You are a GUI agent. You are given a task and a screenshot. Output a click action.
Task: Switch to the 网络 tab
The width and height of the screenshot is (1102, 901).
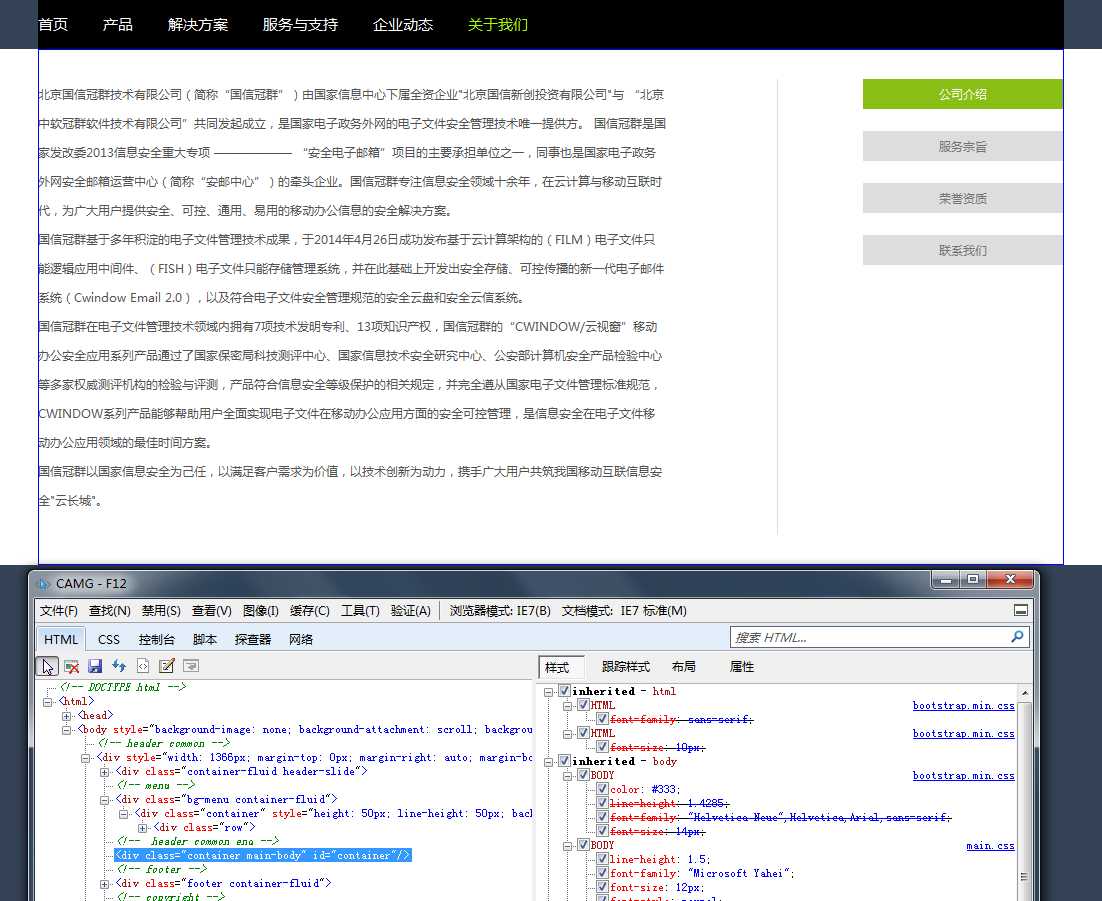coord(301,640)
